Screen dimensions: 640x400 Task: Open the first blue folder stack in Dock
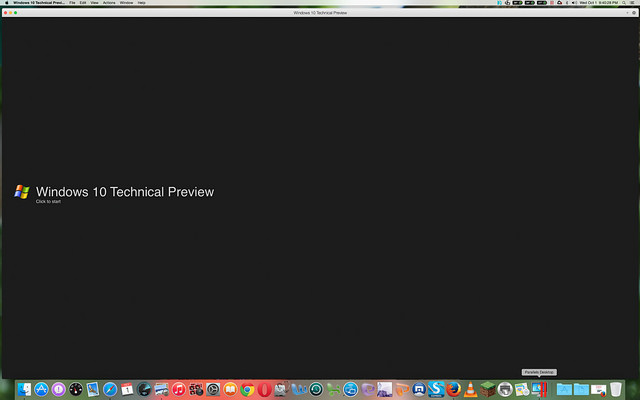pos(564,389)
